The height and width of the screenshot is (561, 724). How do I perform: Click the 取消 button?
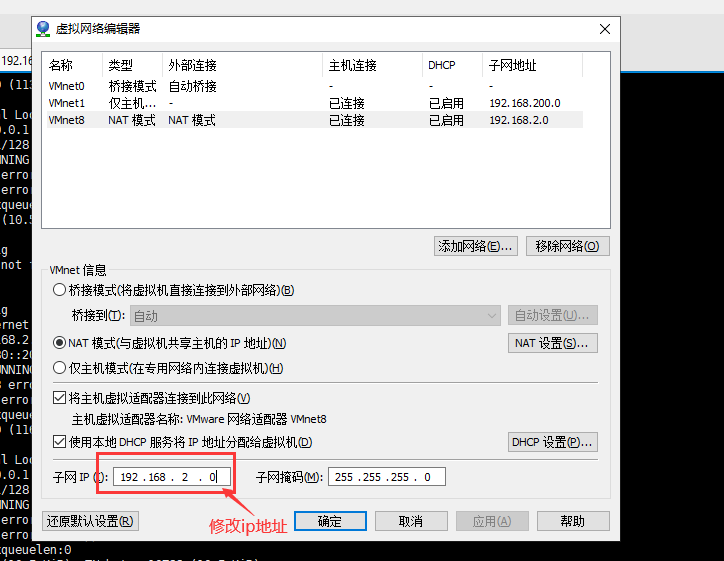[411, 521]
